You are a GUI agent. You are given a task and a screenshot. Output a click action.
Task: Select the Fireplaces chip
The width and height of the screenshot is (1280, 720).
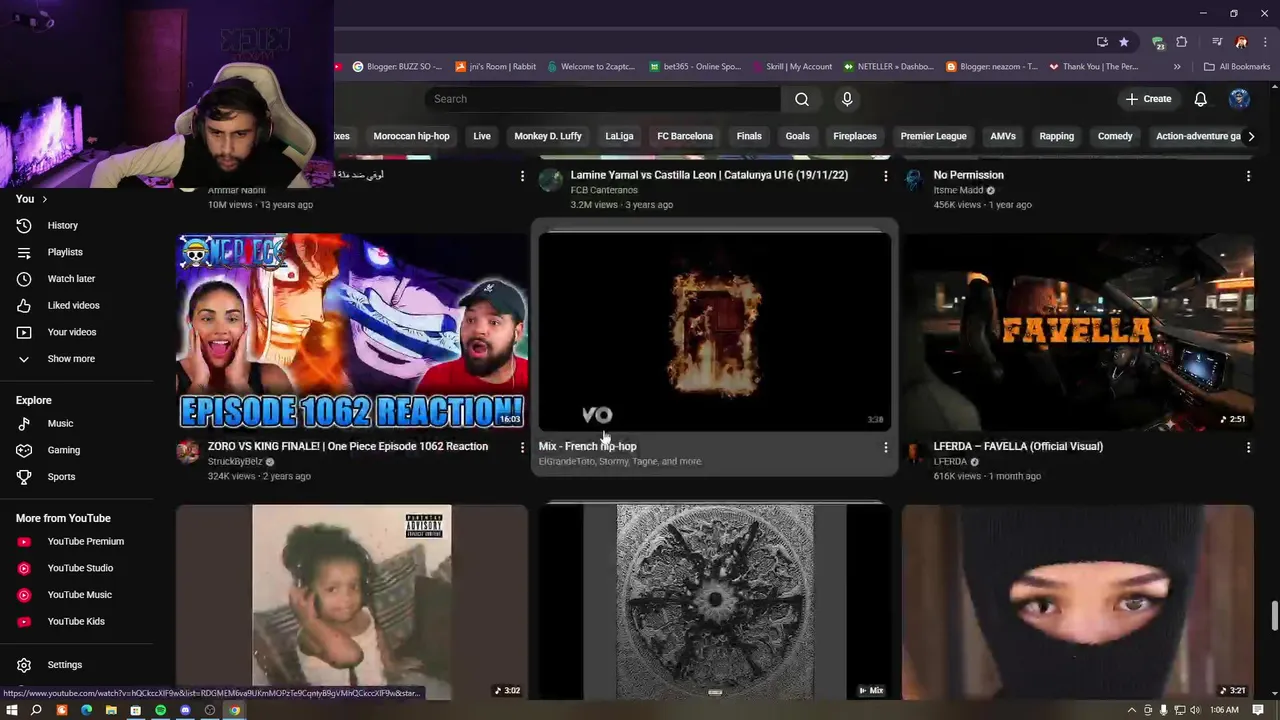855,136
